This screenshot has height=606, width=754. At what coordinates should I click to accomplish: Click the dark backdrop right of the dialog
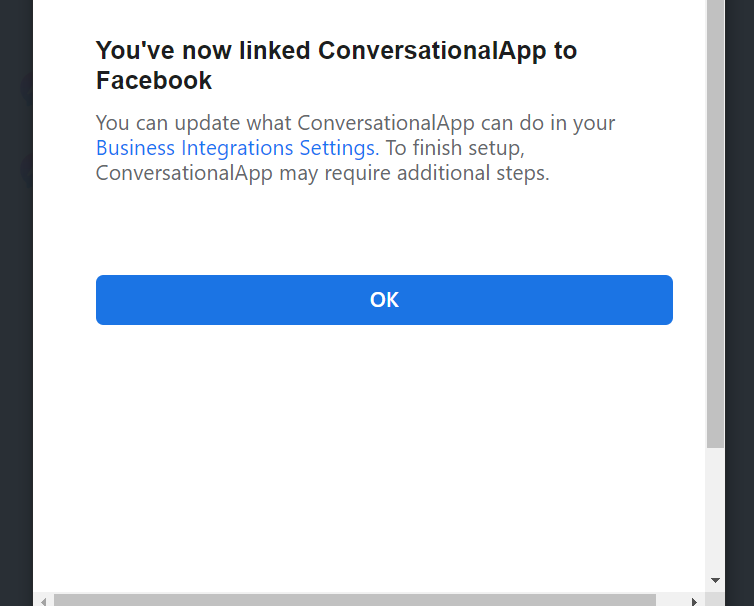(x=739, y=300)
